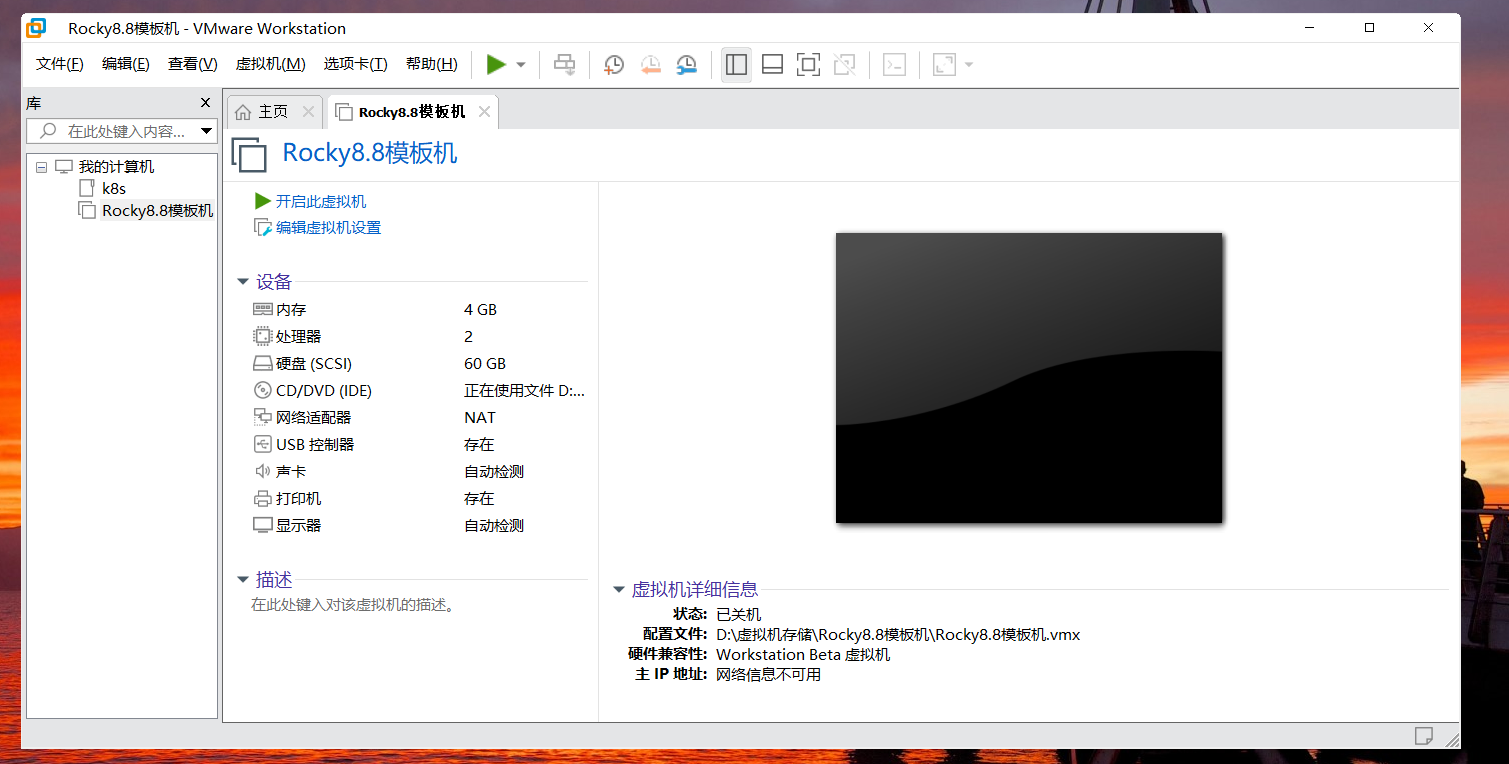Click the Workstation Beta 虚拟机 compatibility value
Image resolution: width=1509 pixels, height=764 pixels.
pos(803,654)
